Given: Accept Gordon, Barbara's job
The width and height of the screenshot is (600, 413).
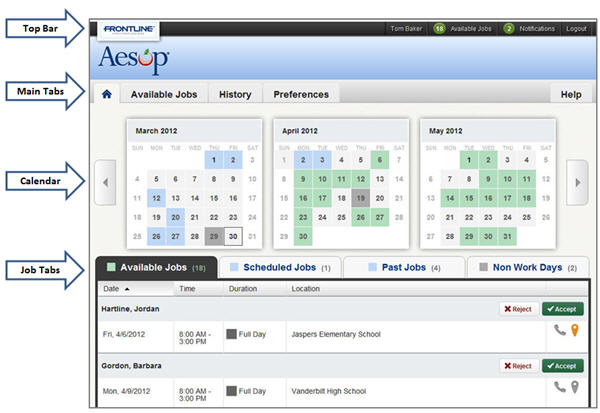Looking at the screenshot, I should point(562,366).
